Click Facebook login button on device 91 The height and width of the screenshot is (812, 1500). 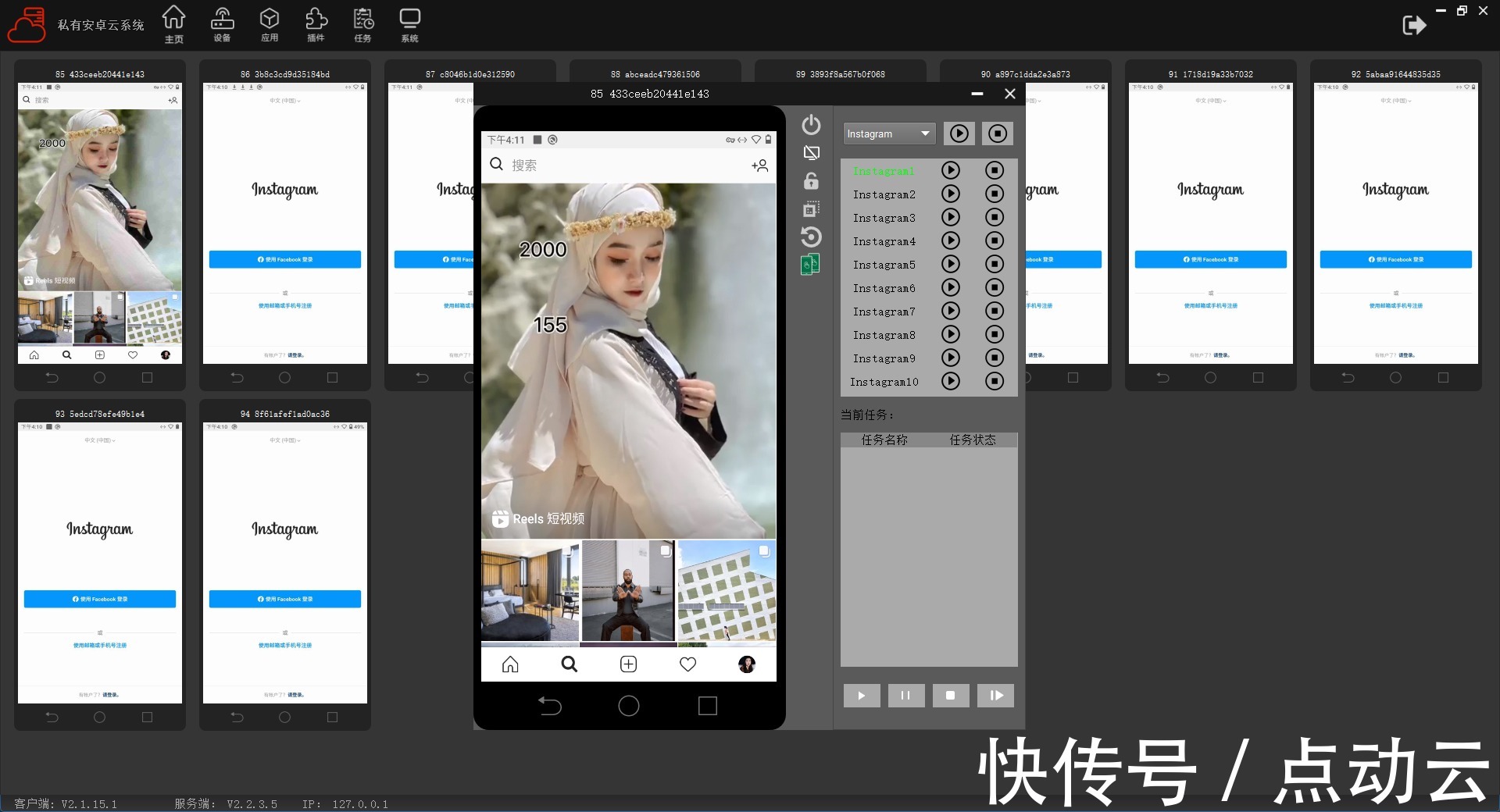pyautogui.click(x=1211, y=259)
